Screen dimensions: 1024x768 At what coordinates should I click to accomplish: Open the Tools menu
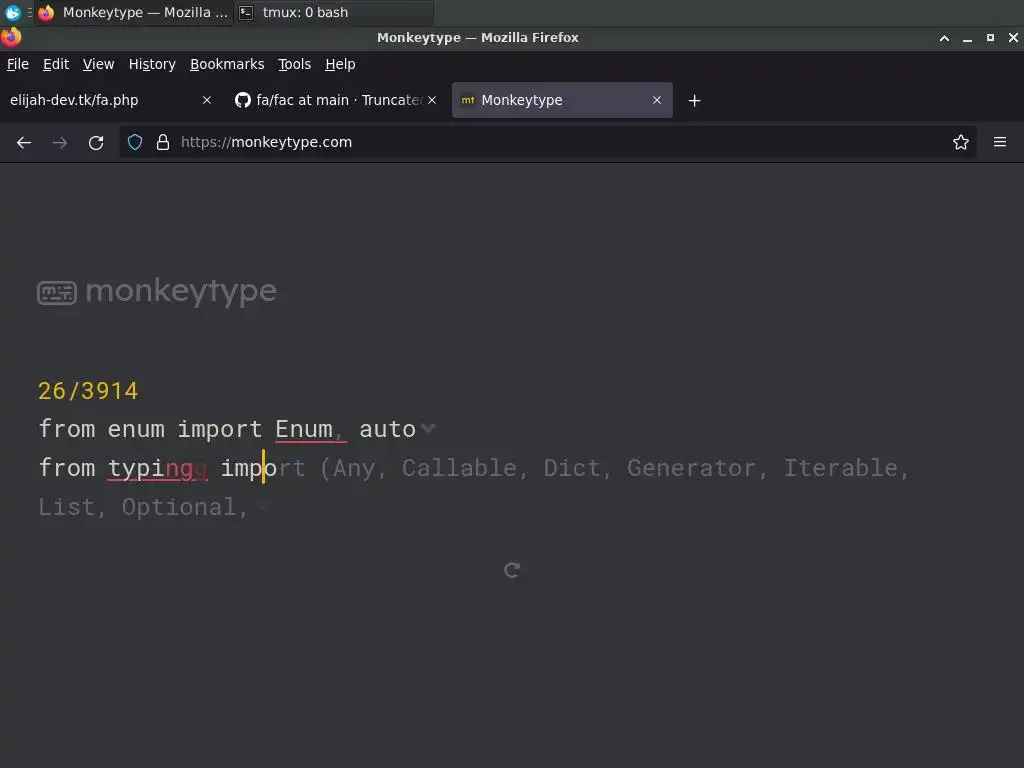(x=295, y=64)
